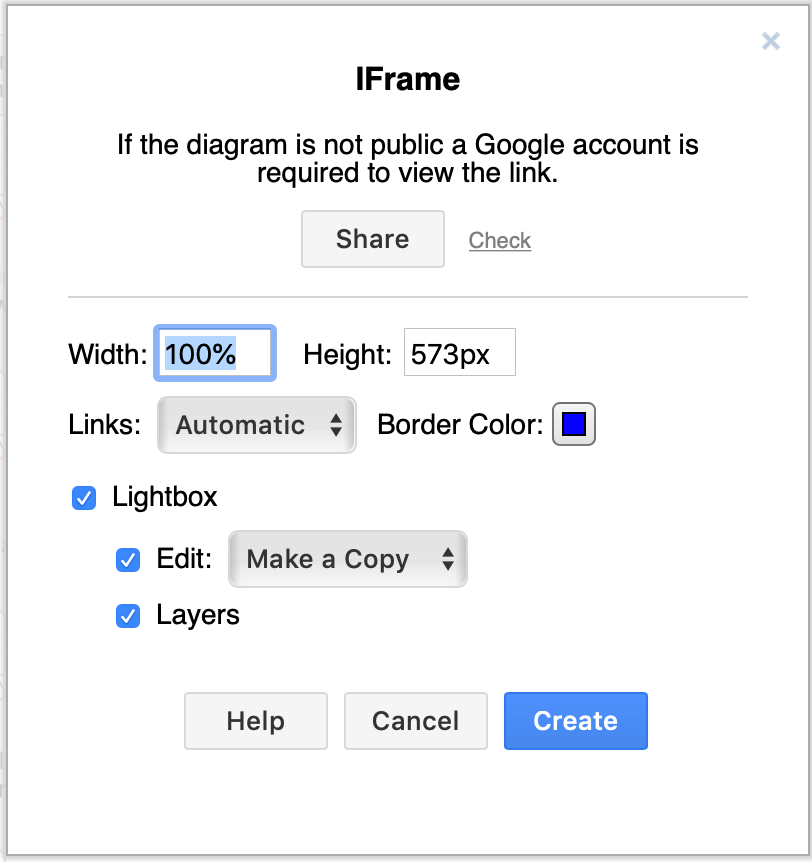Click the Share button
Screen dimensions: 812x862
(372, 239)
